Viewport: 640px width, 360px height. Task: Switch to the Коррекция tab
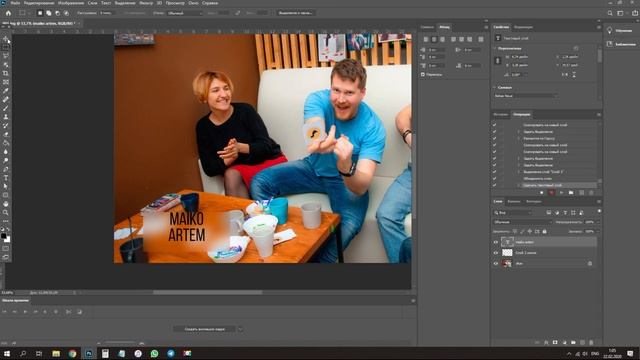tap(523, 27)
